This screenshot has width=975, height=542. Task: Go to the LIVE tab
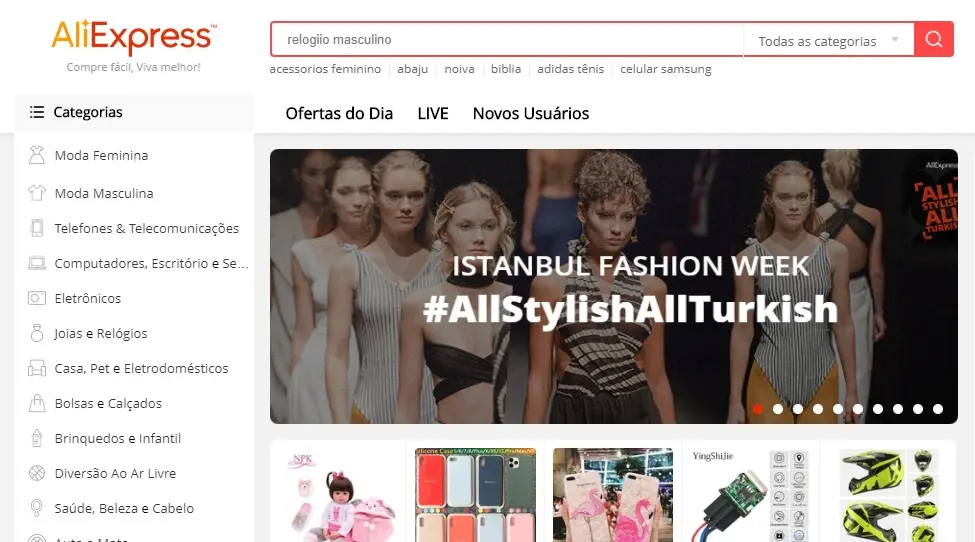click(x=433, y=113)
